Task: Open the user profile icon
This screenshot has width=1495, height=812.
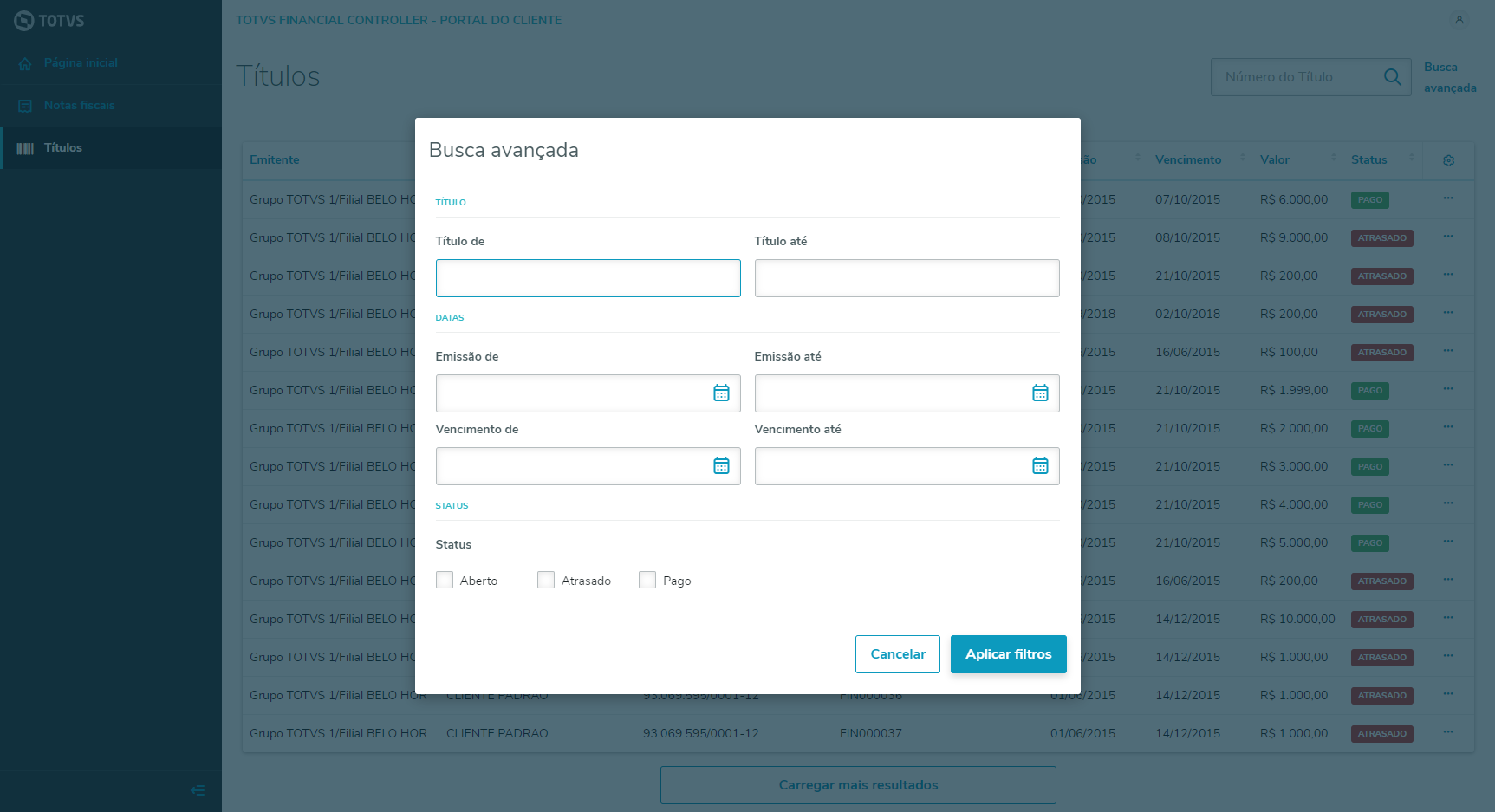Action: click(1459, 20)
